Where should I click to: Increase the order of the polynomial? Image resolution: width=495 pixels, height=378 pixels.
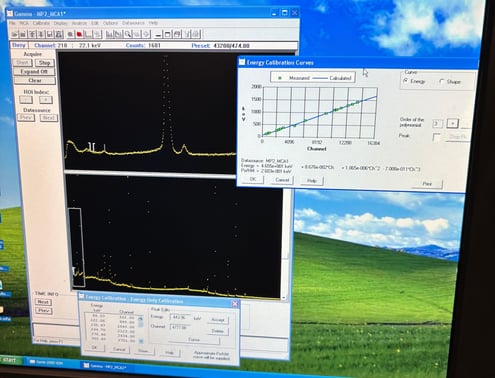[452, 123]
